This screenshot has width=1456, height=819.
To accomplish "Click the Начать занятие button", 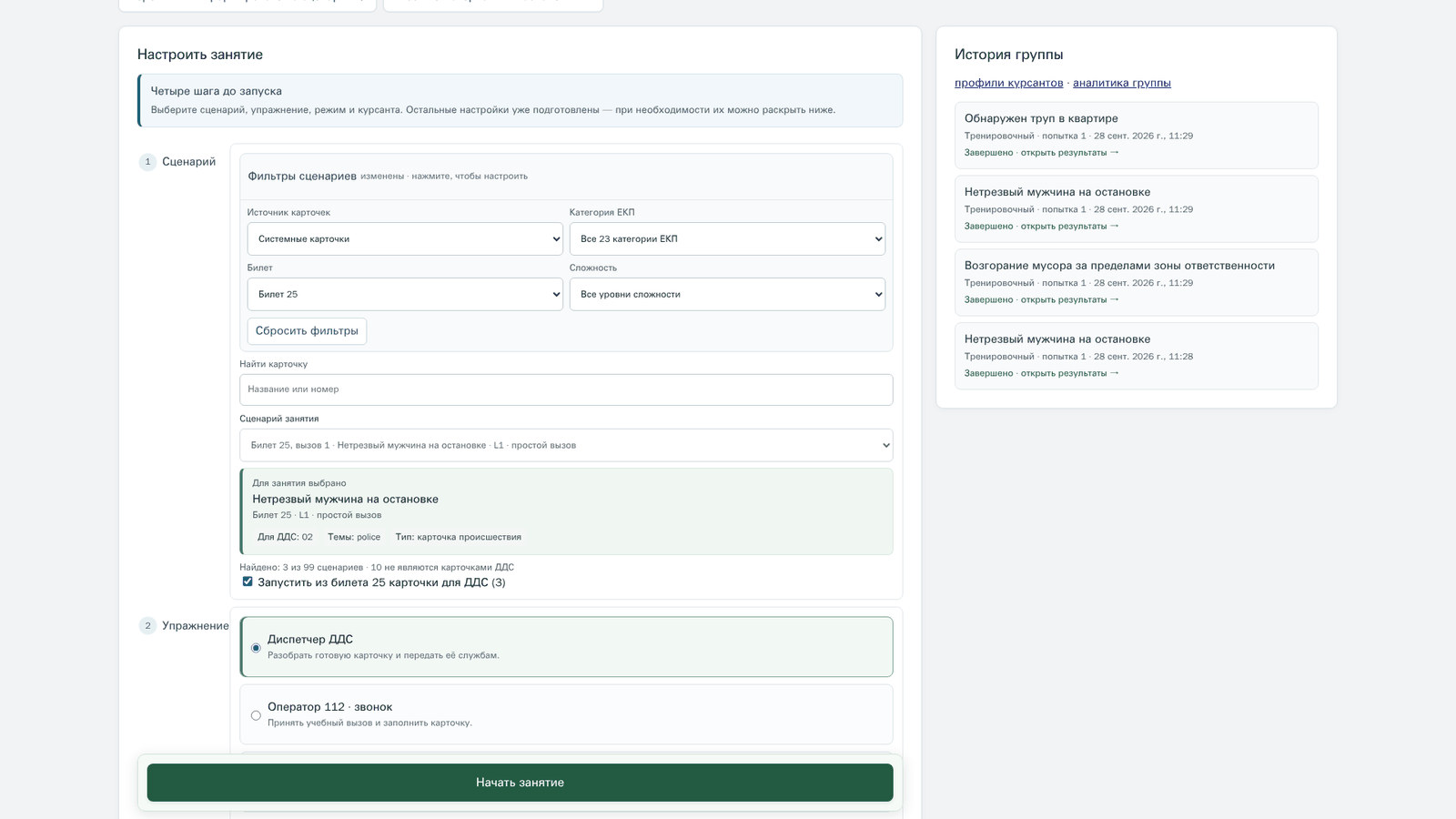I will click(520, 783).
